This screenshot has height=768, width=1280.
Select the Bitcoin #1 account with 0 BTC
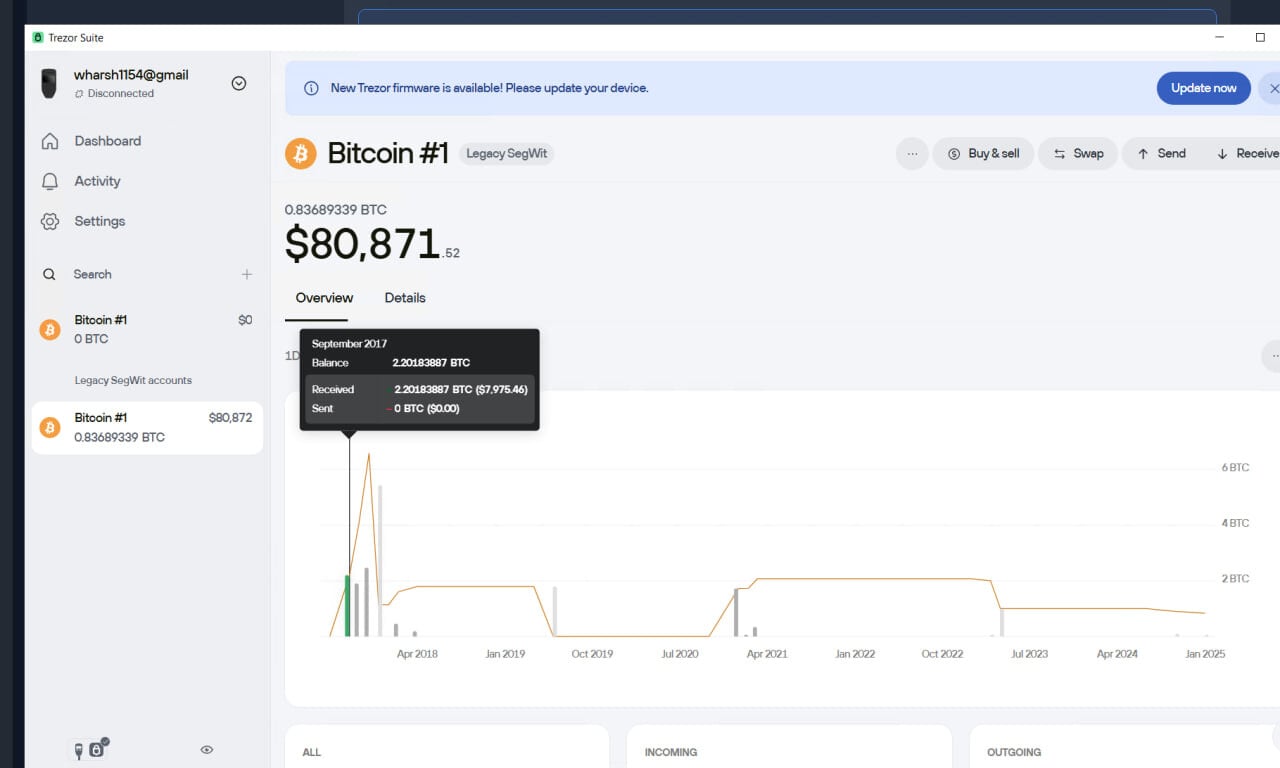pos(147,329)
